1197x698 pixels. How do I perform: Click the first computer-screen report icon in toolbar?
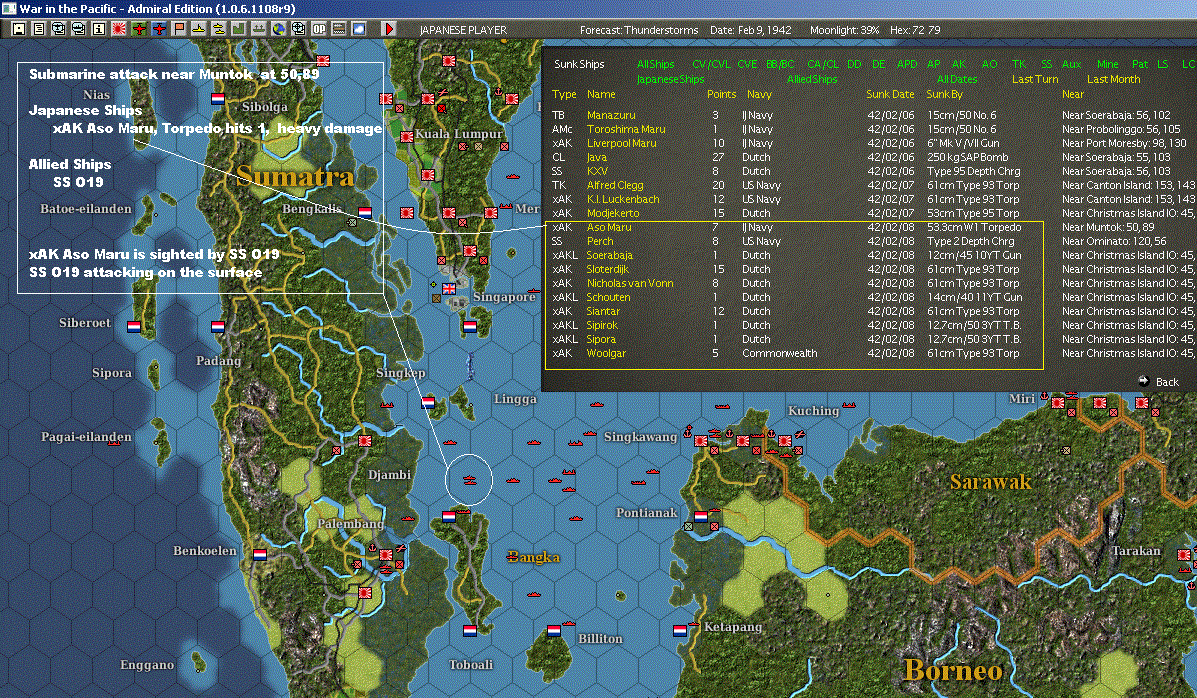pos(59,29)
